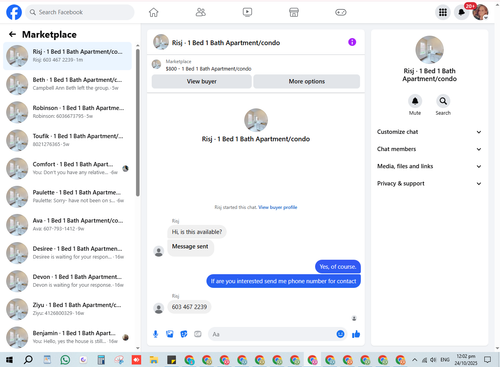Expand Customize chat section

429,132
